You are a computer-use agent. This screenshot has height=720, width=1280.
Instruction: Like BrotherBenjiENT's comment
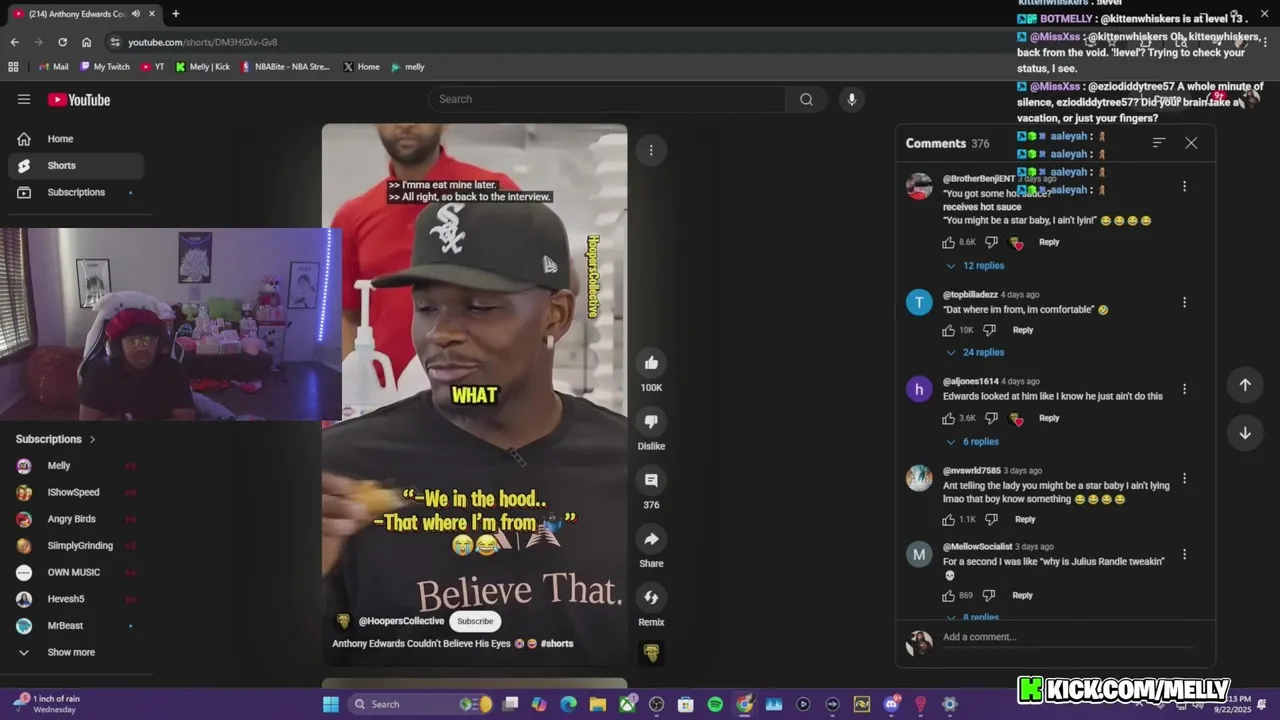948,242
